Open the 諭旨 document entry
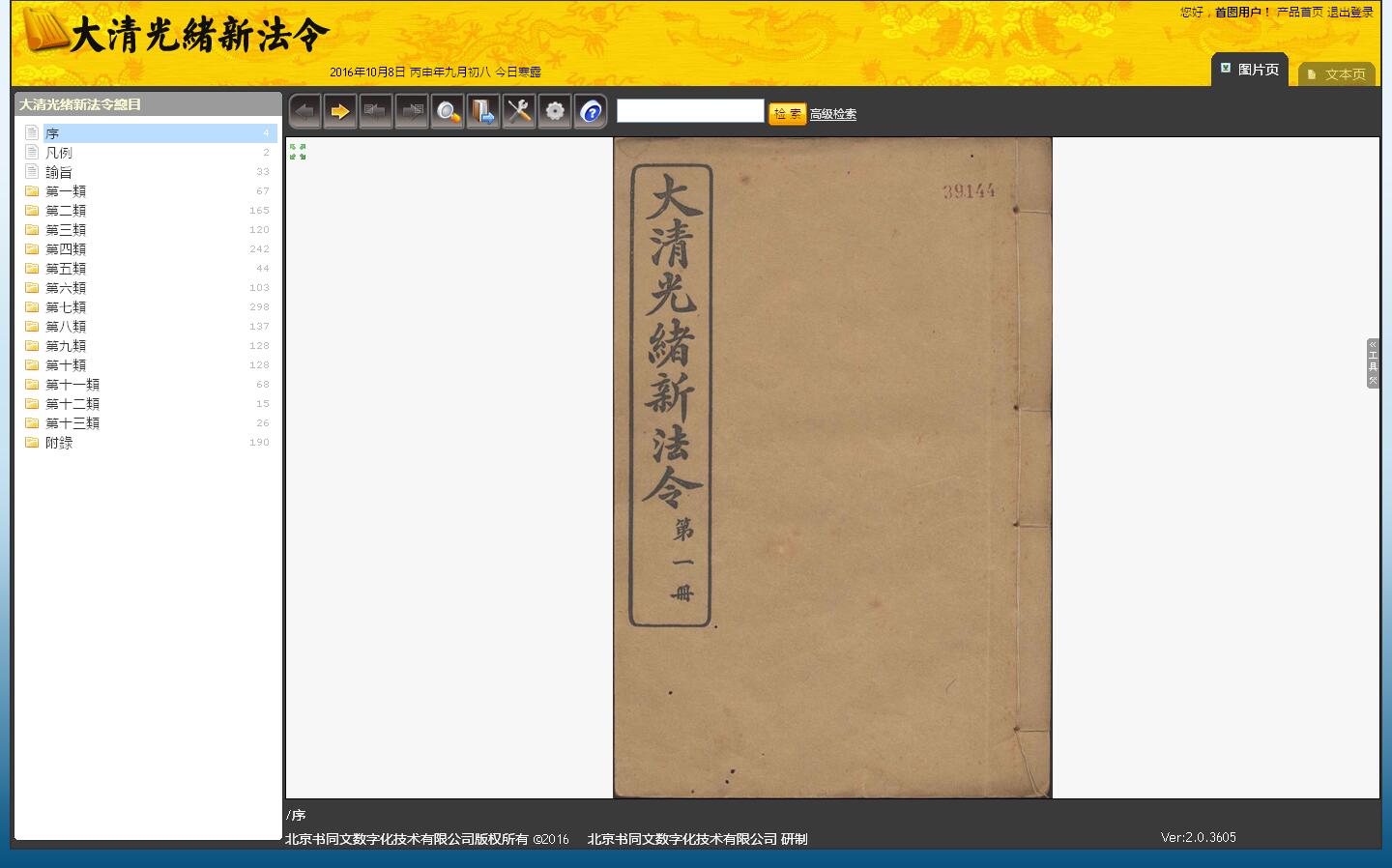Screen dimensions: 1392x868 click(x=59, y=172)
